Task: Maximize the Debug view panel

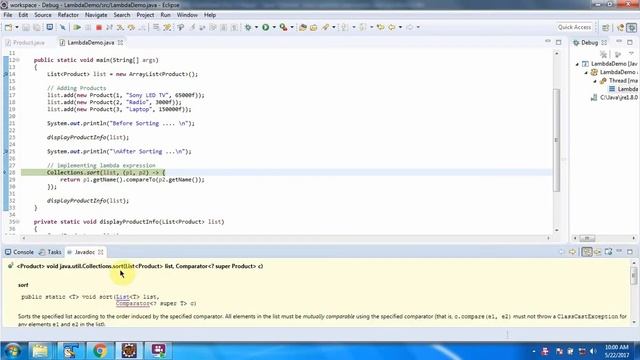Action: pyautogui.click(x=630, y=42)
